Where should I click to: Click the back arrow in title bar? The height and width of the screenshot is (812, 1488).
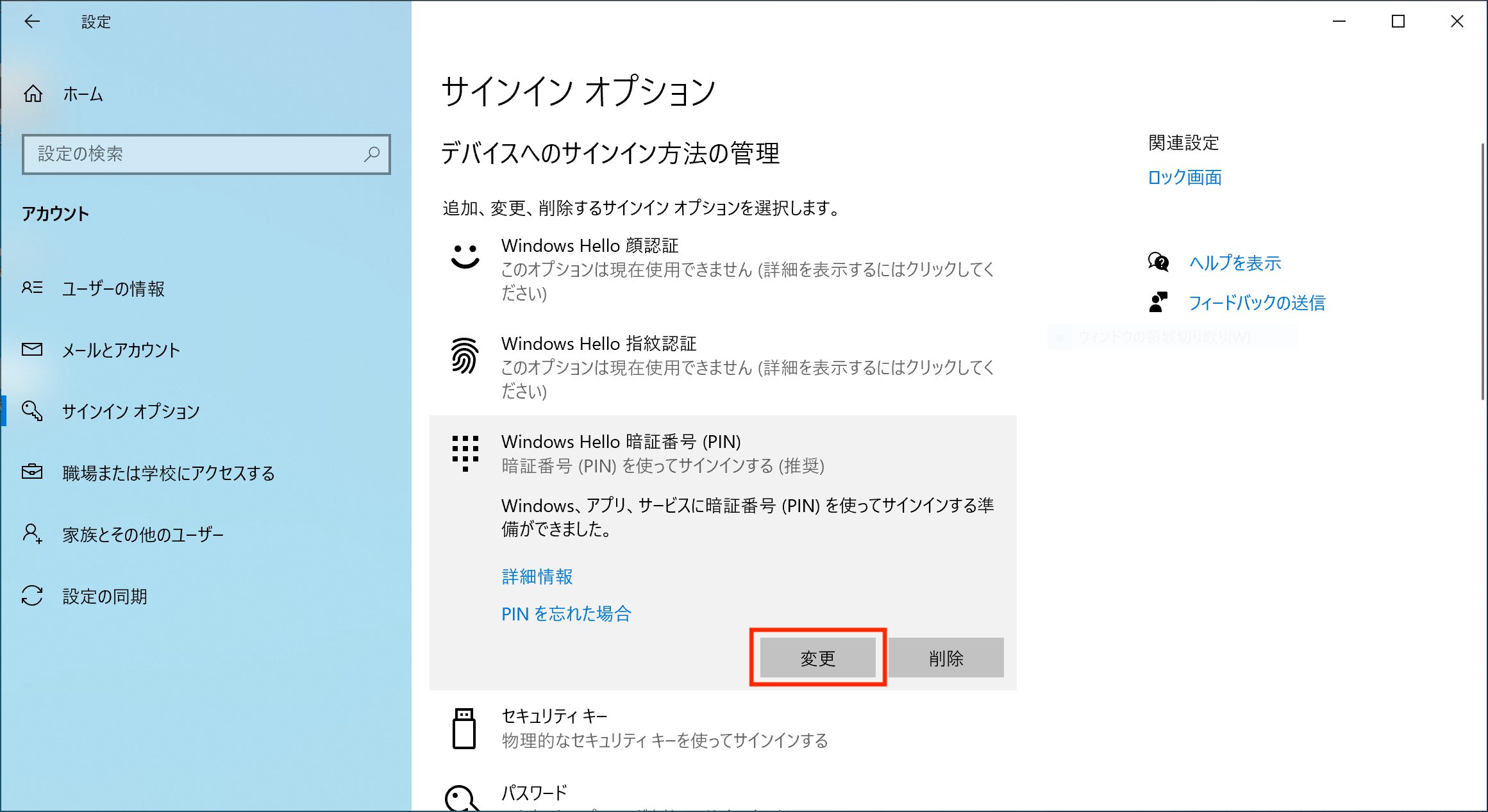32,22
